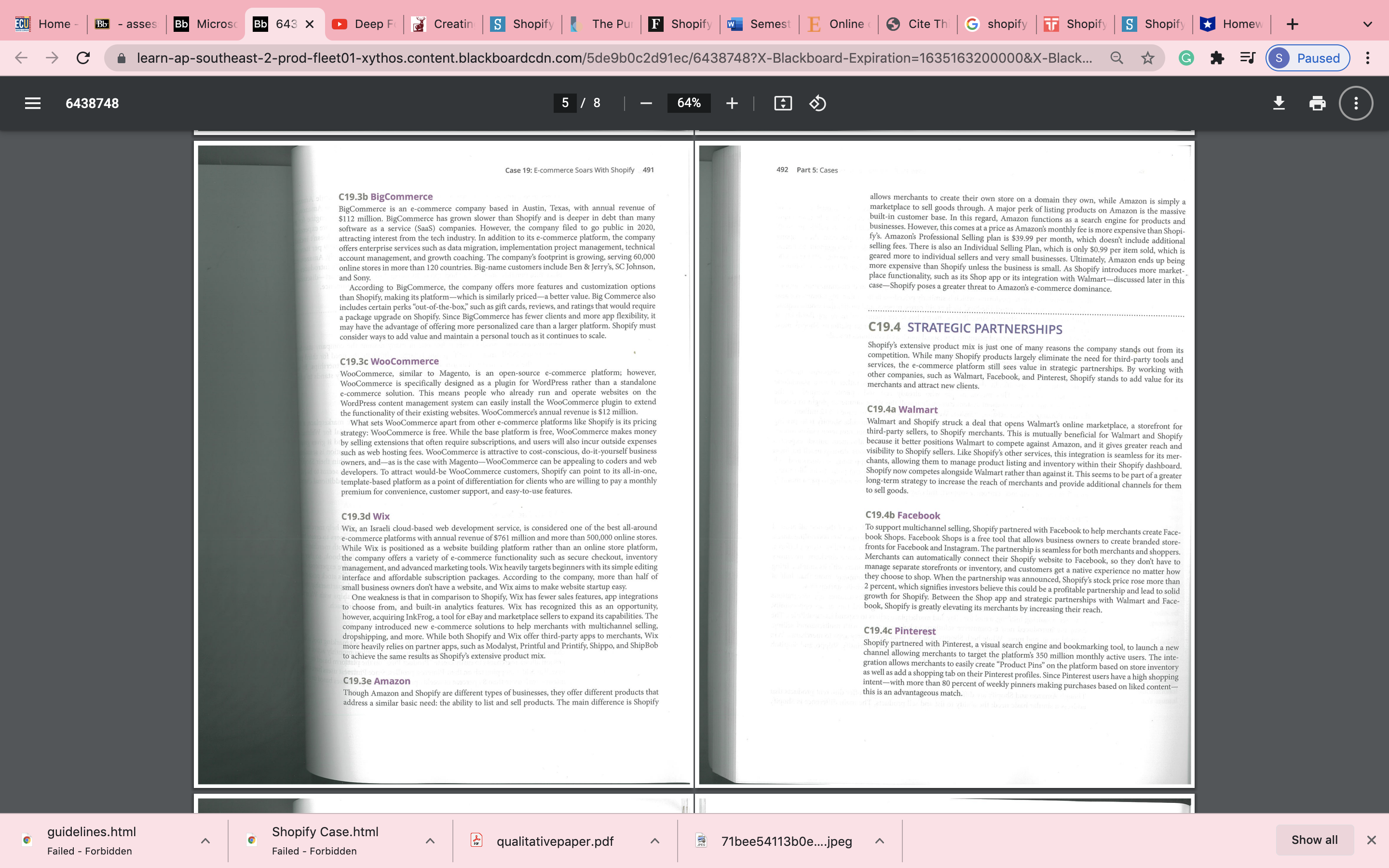The height and width of the screenshot is (868, 1389).
Task: Switch to the Google shopify search tab
Action: point(996,24)
